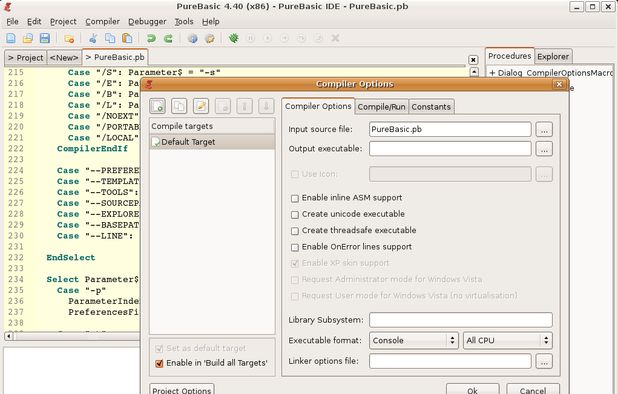
Task: Click the Use Icon checkbox
Action: point(294,174)
